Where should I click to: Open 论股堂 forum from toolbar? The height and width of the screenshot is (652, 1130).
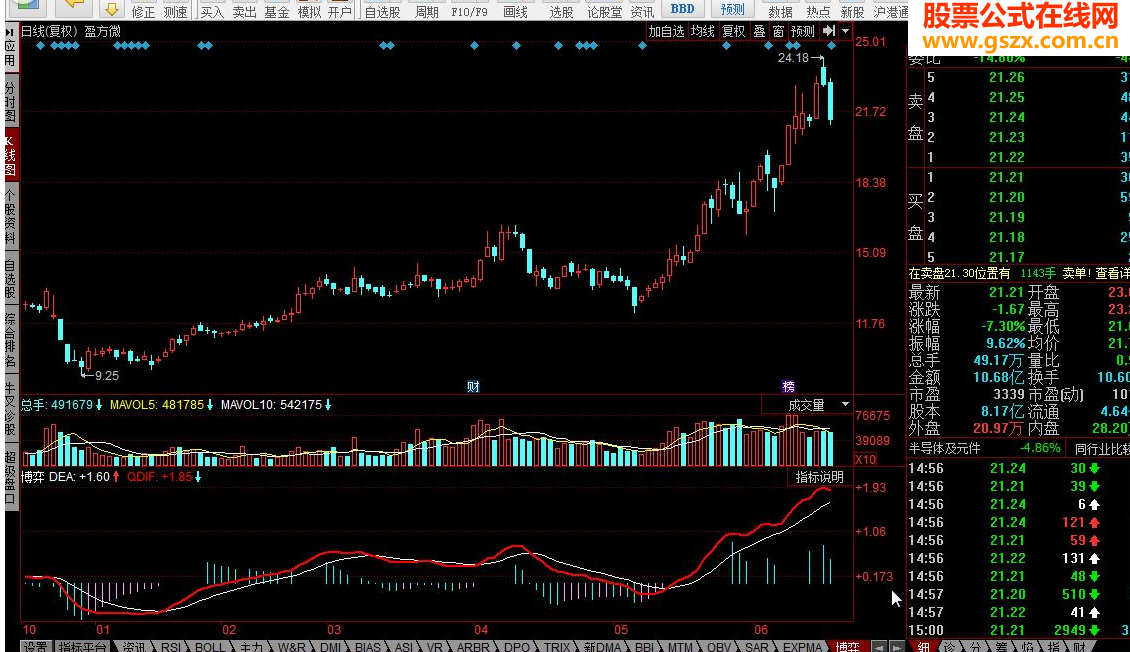point(604,9)
